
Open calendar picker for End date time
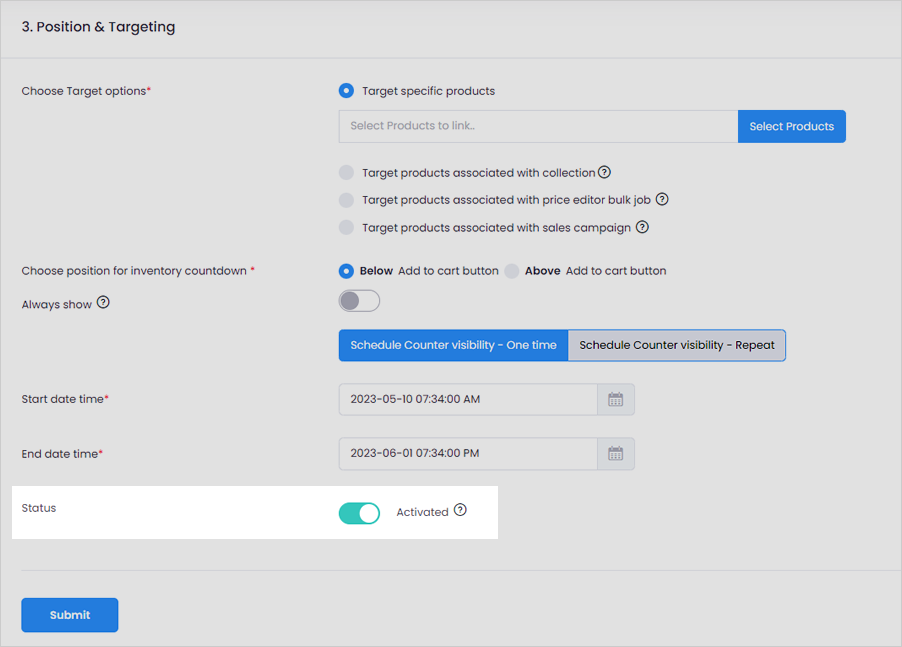[616, 454]
